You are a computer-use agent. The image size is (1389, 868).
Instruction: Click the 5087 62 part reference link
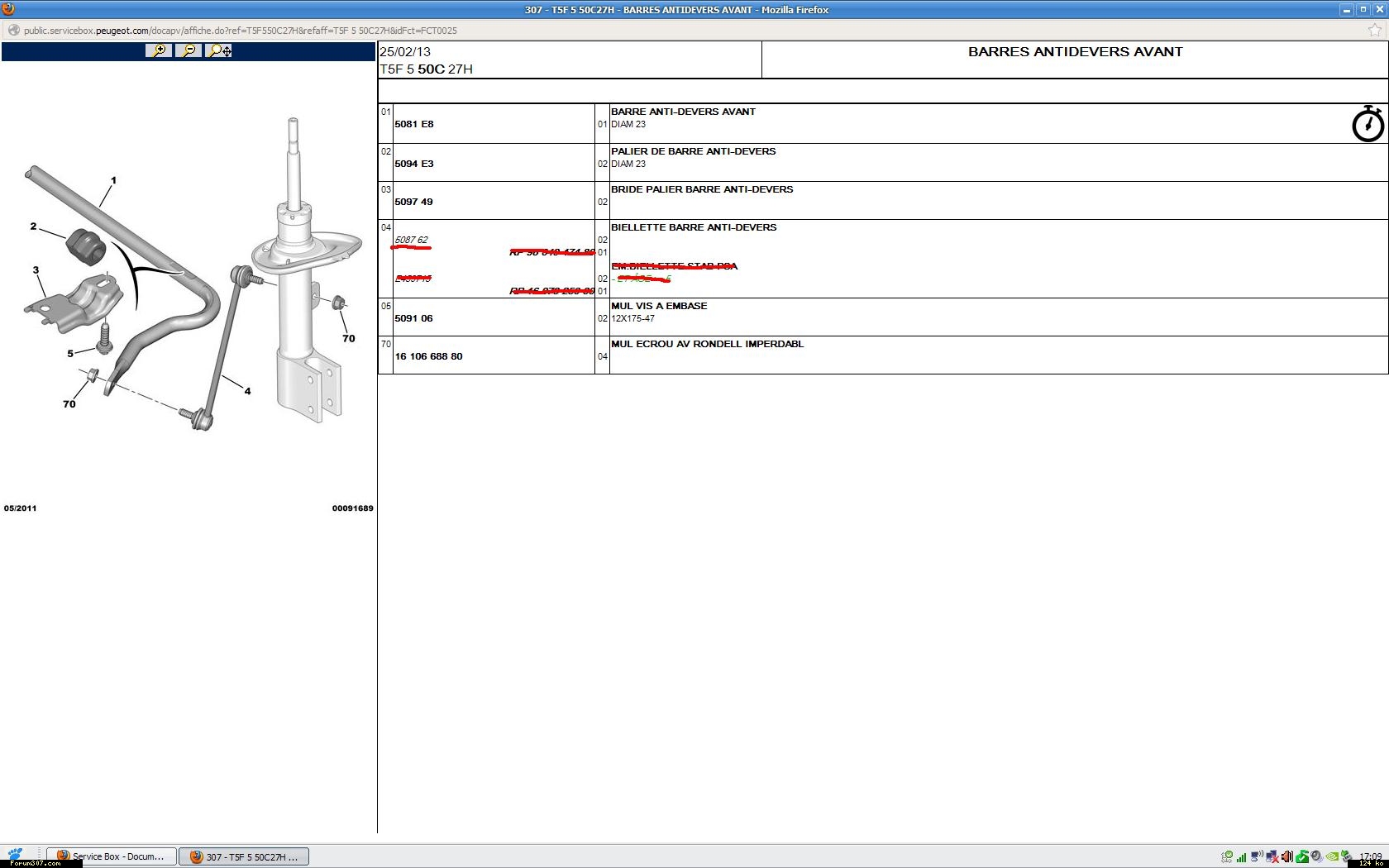click(x=411, y=240)
